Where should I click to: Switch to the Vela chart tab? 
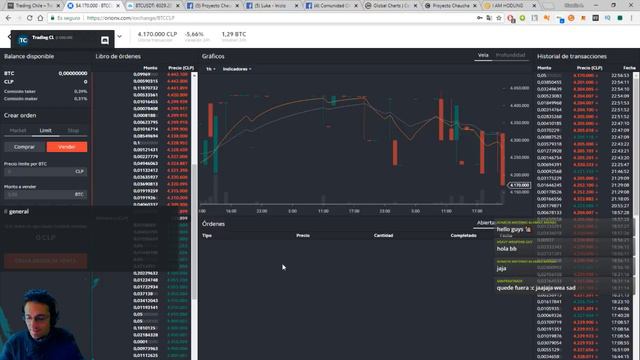click(483, 55)
